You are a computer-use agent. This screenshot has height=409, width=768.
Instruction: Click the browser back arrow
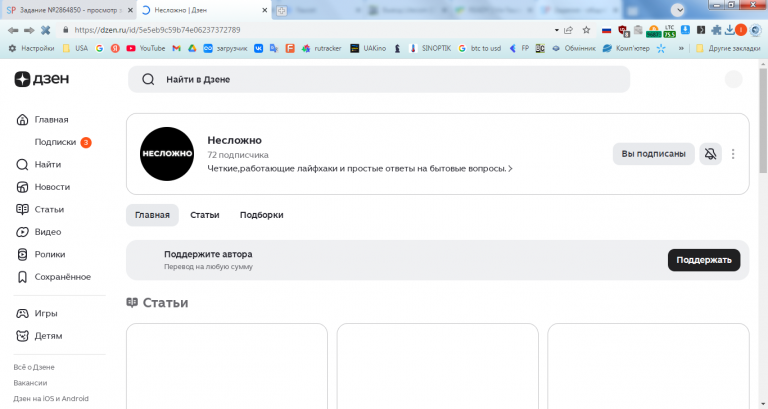pos(13,30)
